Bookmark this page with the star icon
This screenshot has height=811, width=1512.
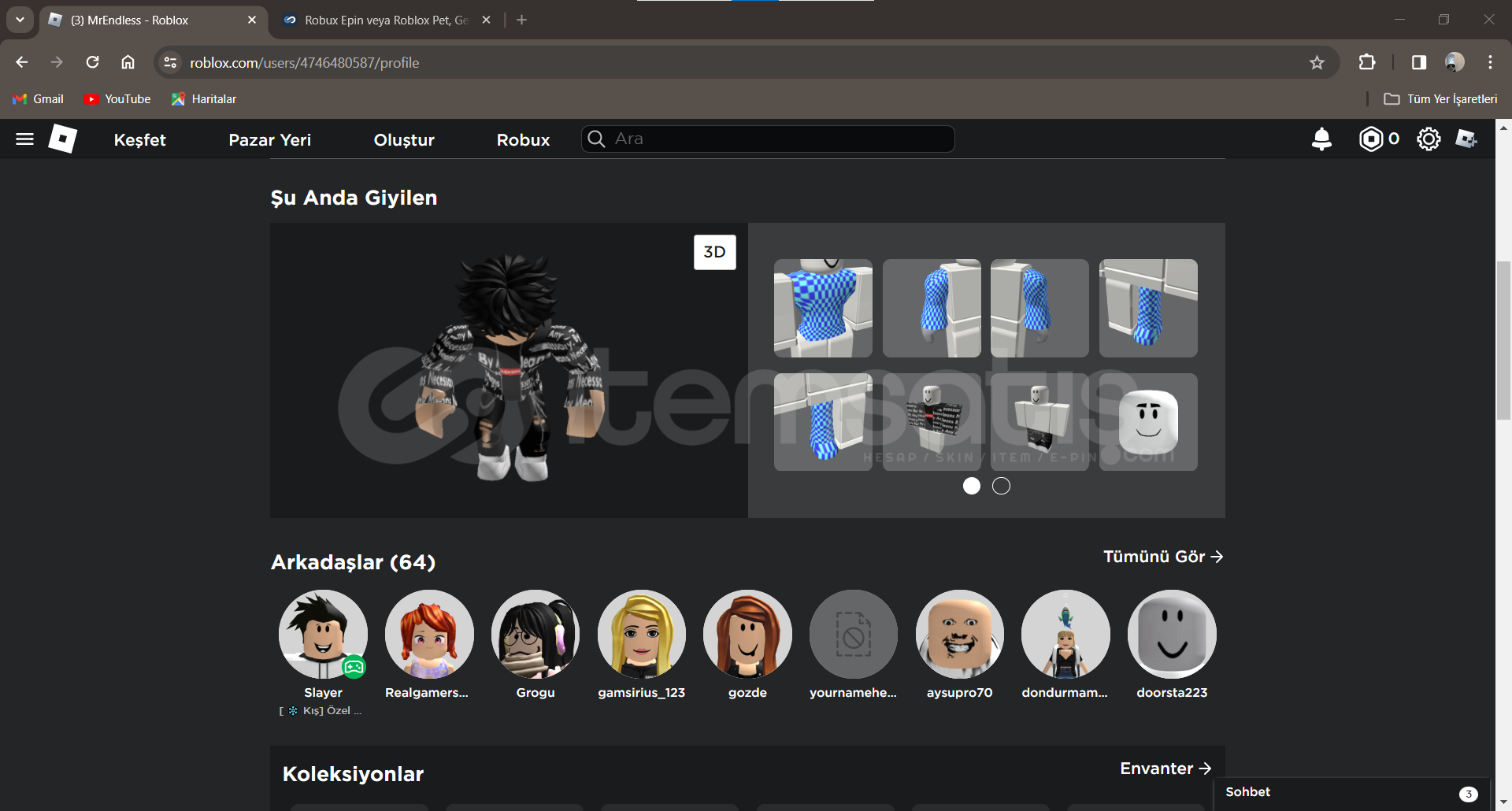coord(1317,62)
